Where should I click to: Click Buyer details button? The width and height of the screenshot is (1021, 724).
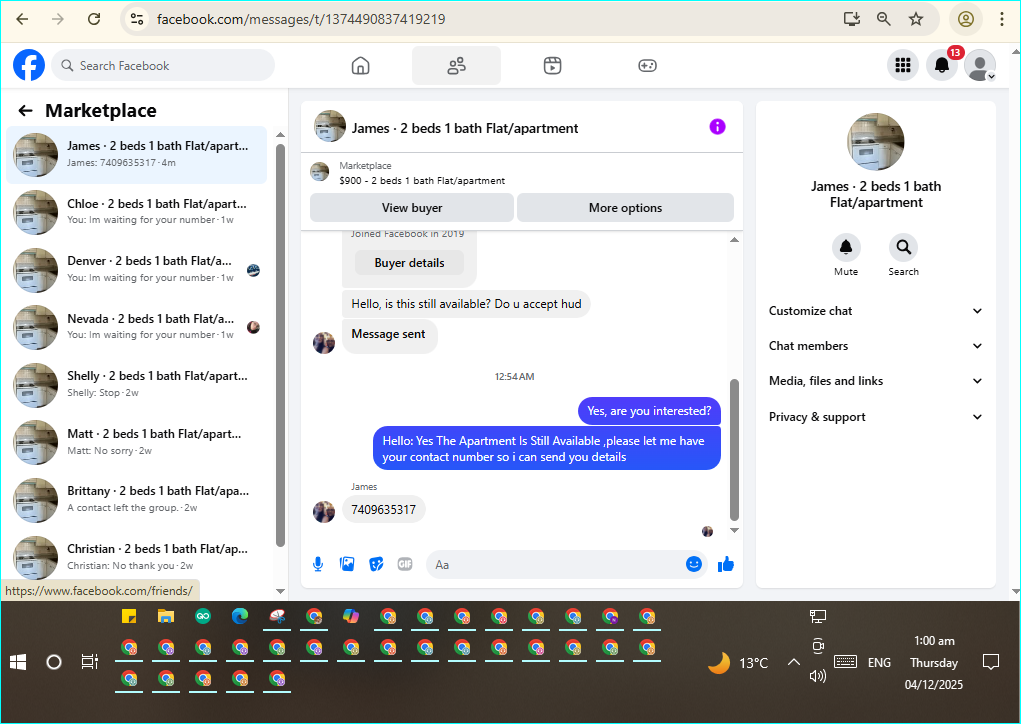coord(409,263)
